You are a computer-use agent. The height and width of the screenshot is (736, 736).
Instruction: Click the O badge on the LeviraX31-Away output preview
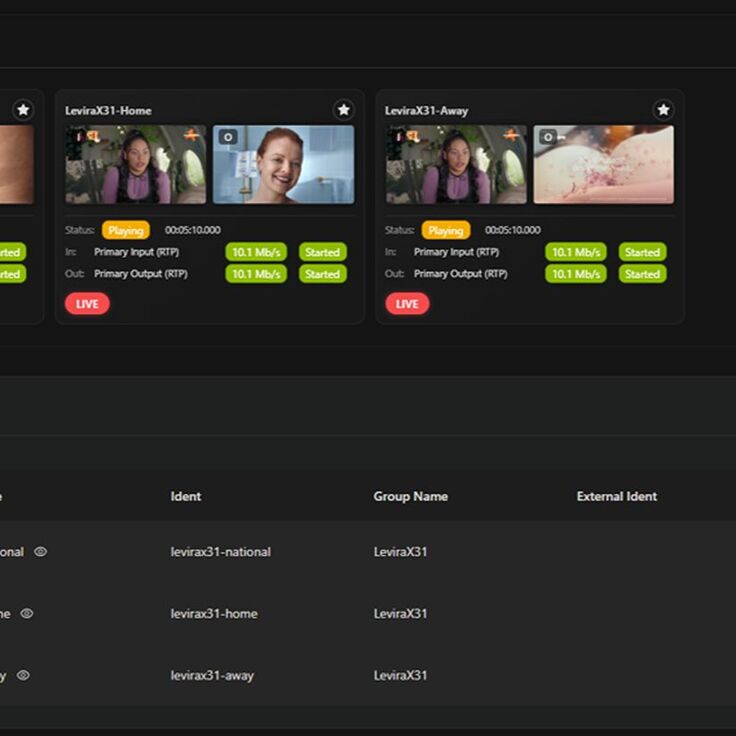pyautogui.click(x=548, y=137)
